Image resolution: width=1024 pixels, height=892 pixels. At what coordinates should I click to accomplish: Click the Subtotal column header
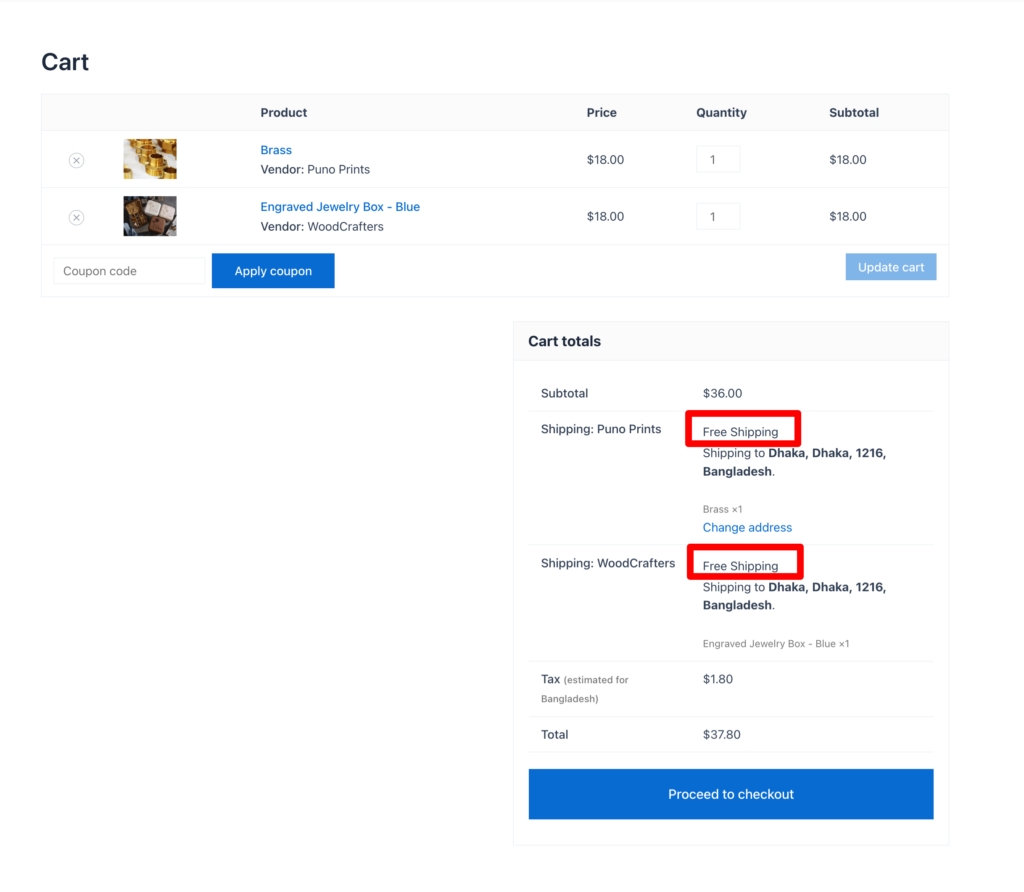853,112
